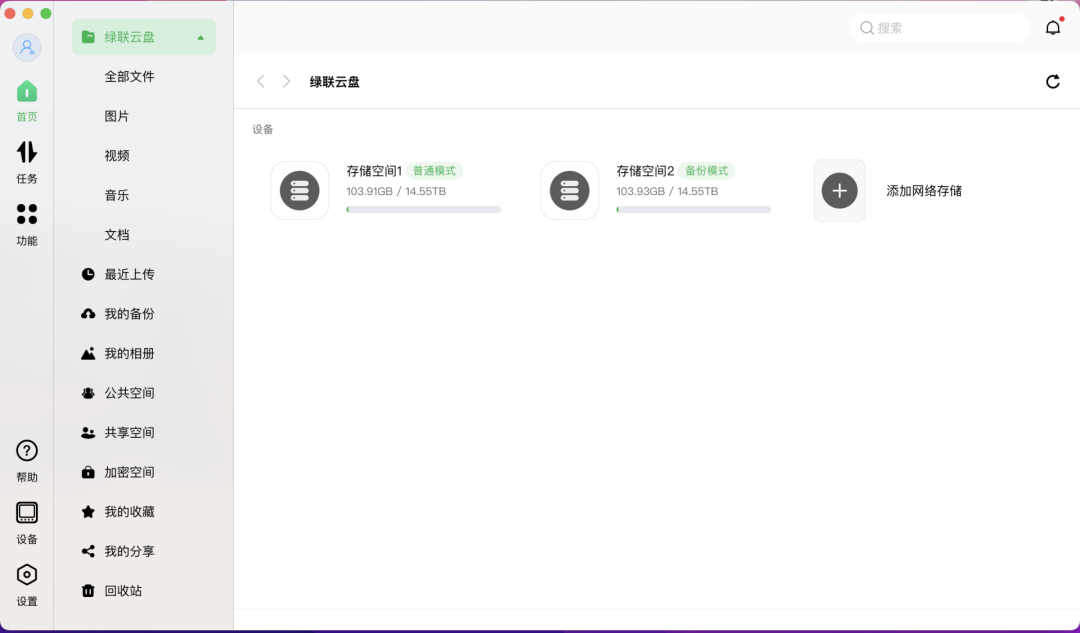Click the star icon beside 我的收藏
1080x633 pixels.
pos(88,512)
